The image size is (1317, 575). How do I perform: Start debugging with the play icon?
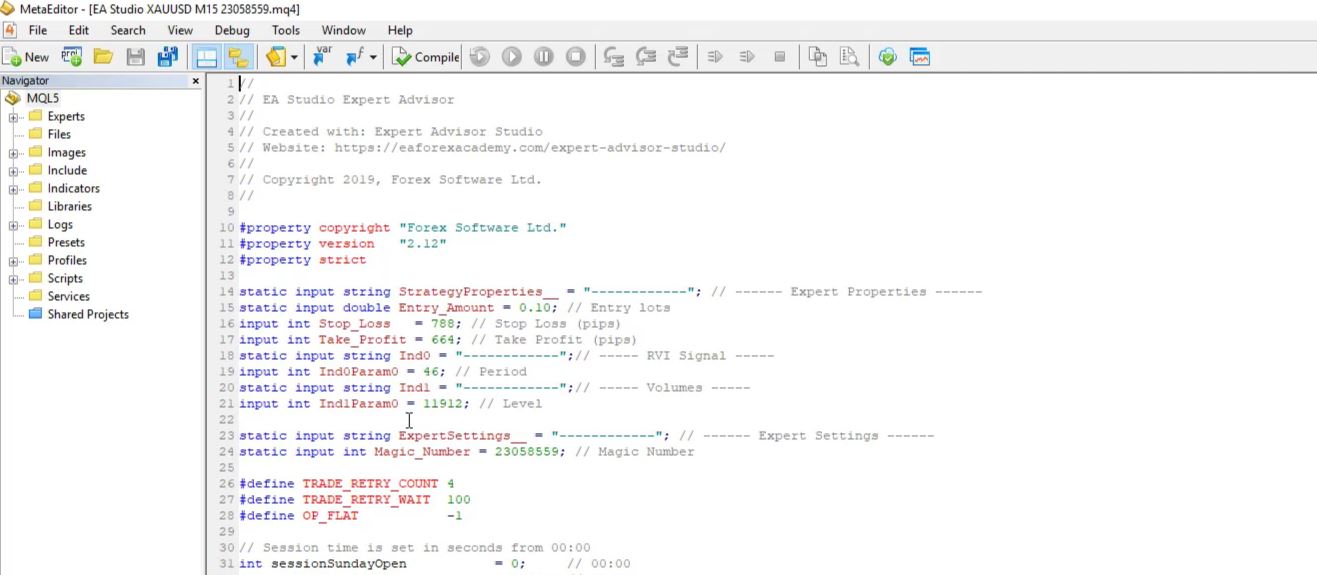tap(511, 57)
